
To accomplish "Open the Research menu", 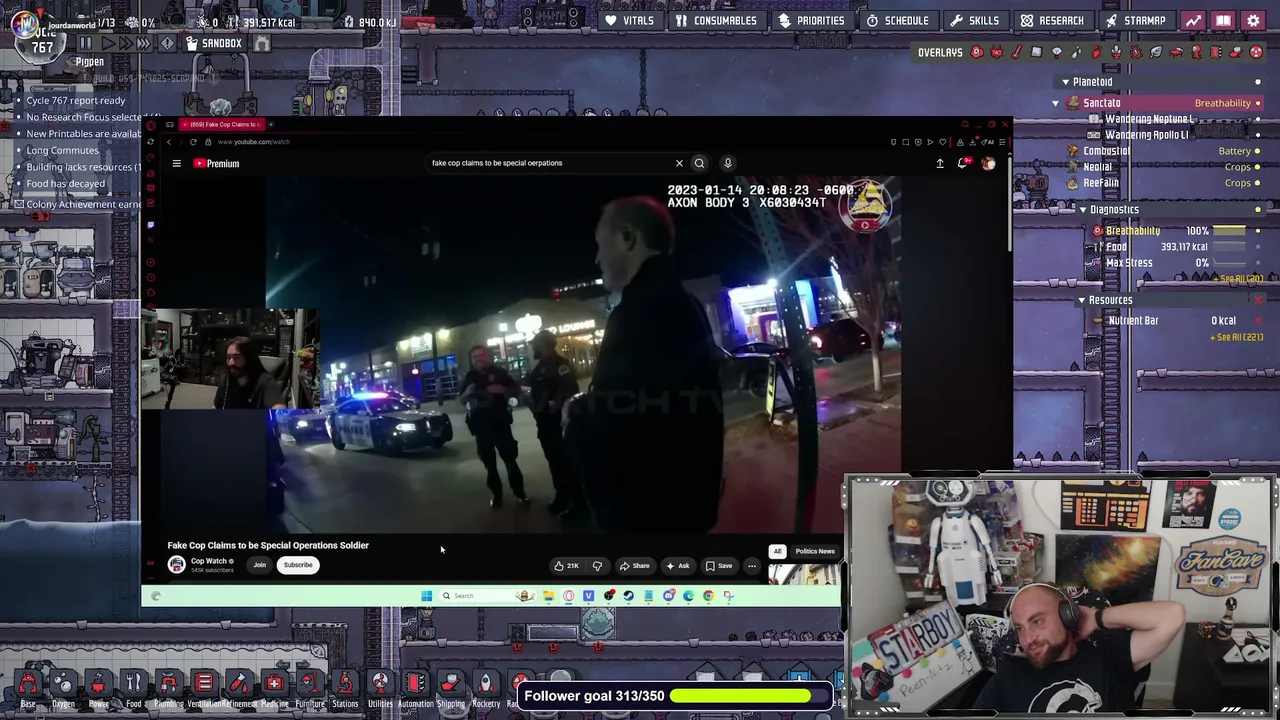I will 1052,20.
